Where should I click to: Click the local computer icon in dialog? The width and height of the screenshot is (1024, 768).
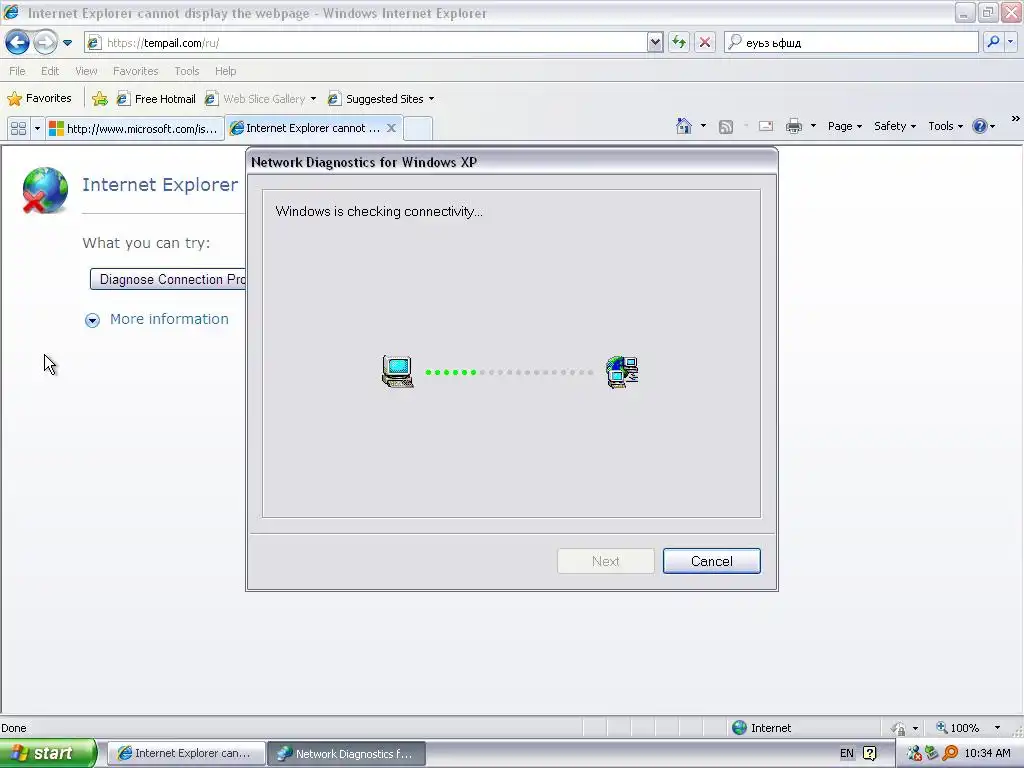tap(398, 372)
